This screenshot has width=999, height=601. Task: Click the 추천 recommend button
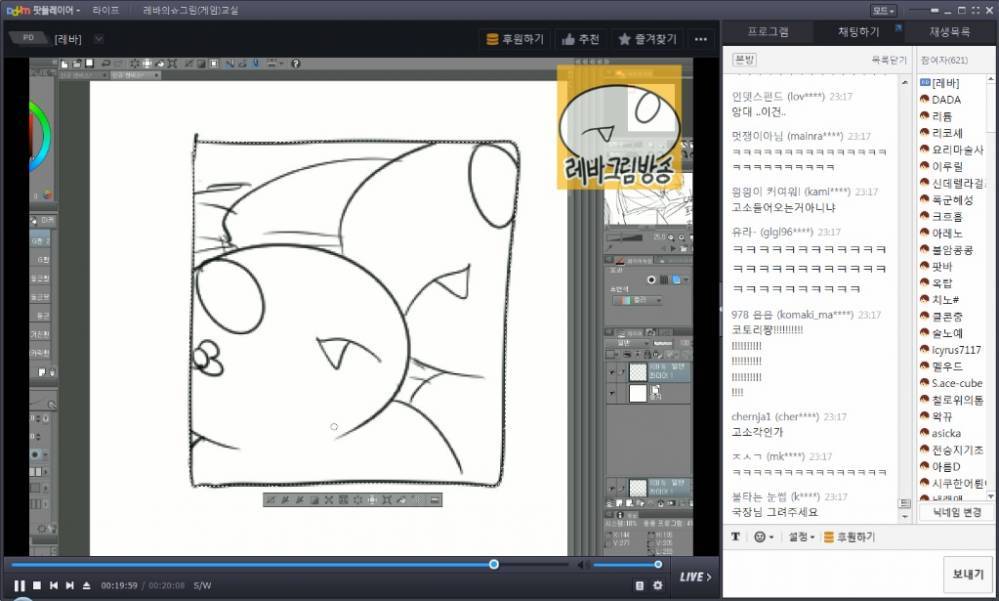[x=580, y=38]
